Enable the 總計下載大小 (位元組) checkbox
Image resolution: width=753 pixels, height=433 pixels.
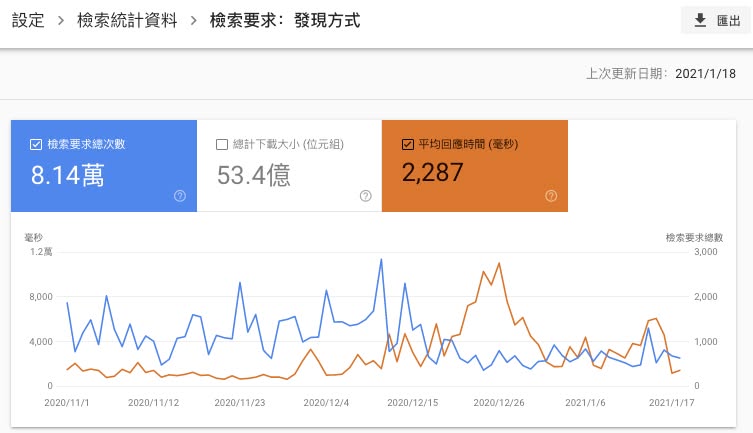coord(222,144)
